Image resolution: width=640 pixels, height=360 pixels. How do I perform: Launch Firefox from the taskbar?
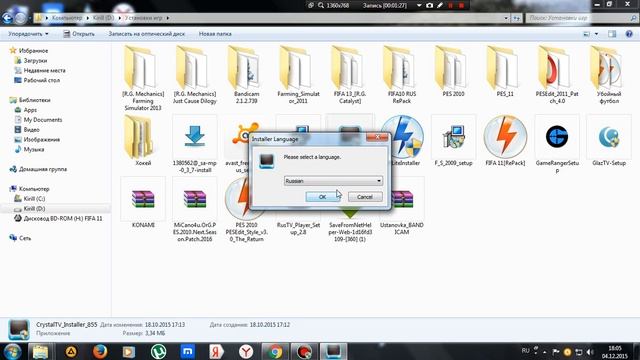point(100,351)
